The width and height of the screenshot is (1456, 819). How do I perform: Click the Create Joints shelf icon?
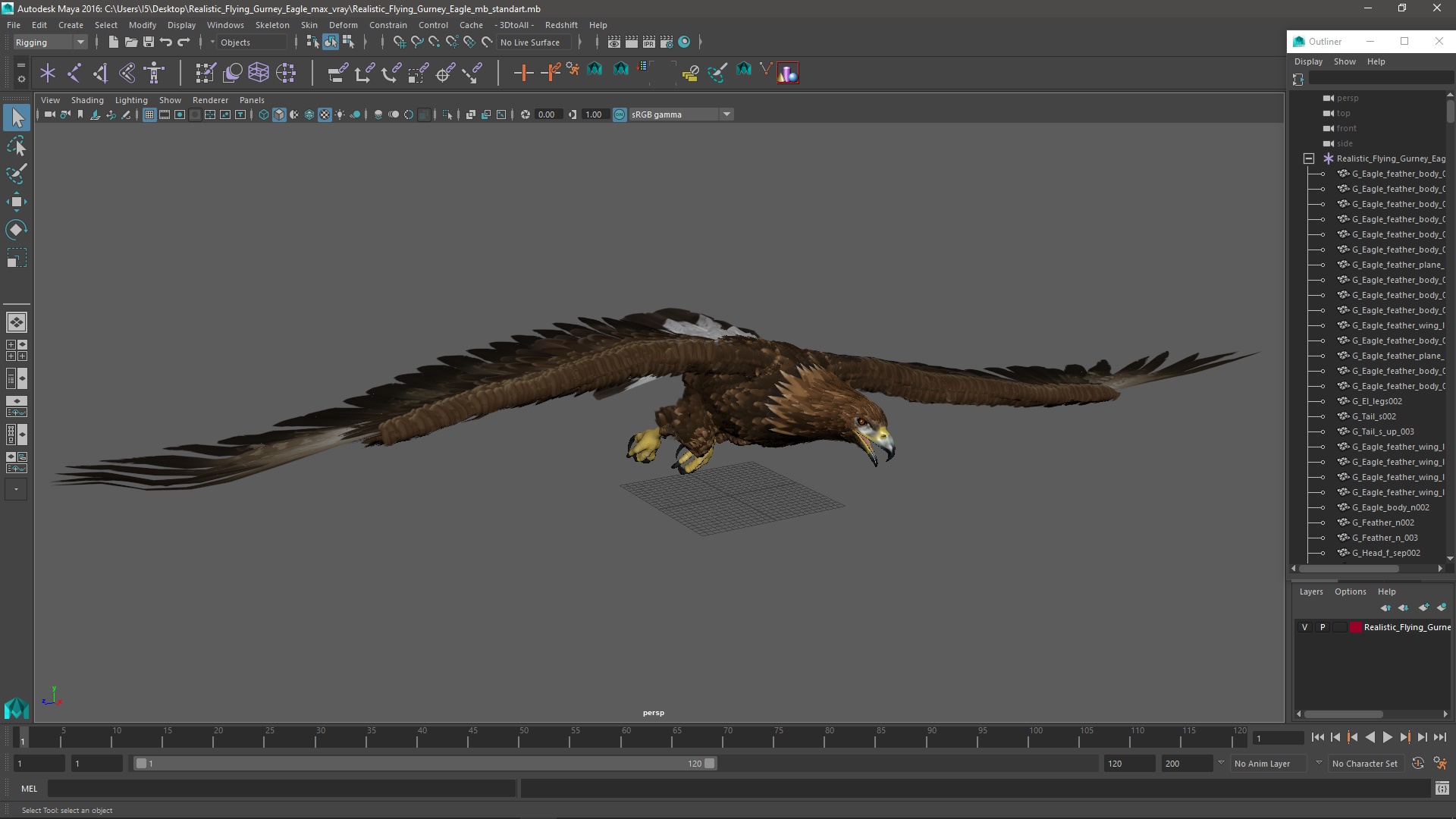tap(74, 73)
